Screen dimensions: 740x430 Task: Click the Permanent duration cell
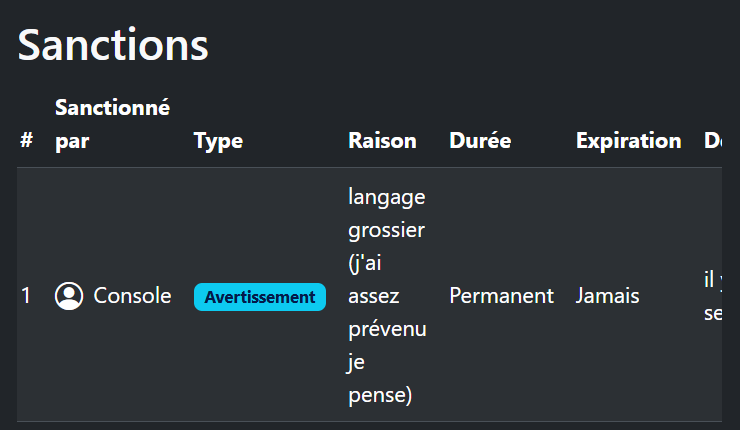(501, 296)
